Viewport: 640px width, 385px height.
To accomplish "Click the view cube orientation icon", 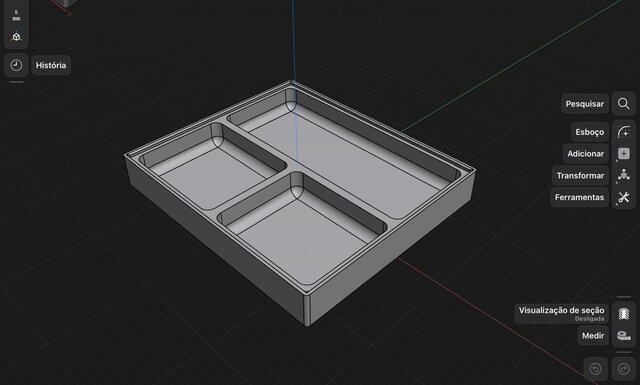I will click(16, 37).
